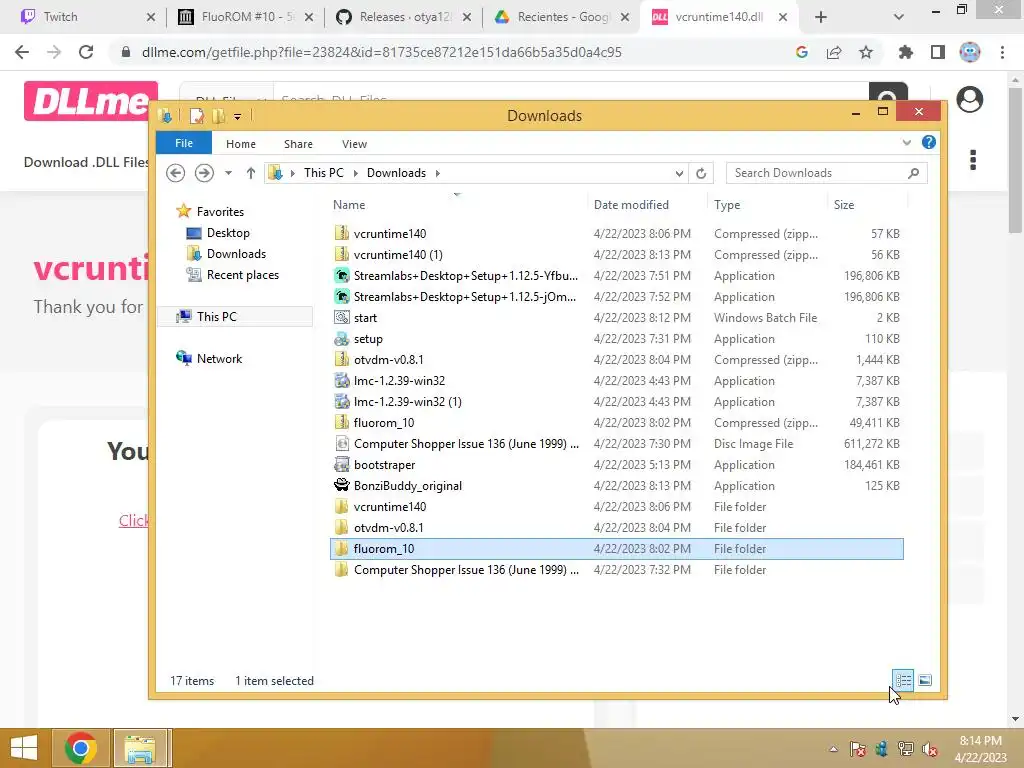Open Chrome extensions puzzle icon
The height and width of the screenshot is (768, 1024).
point(905,52)
